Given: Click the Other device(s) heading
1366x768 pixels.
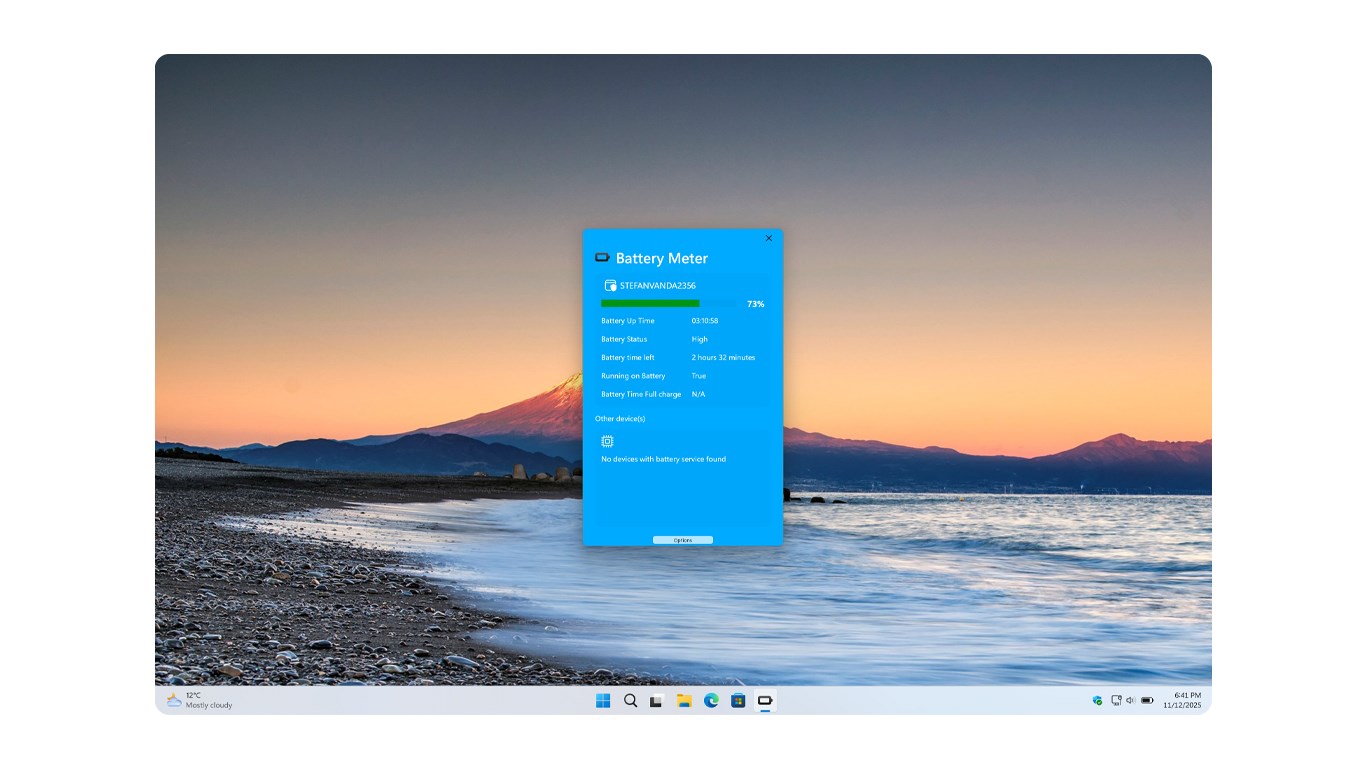Looking at the screenshot, I should click(x=620, y=419).
